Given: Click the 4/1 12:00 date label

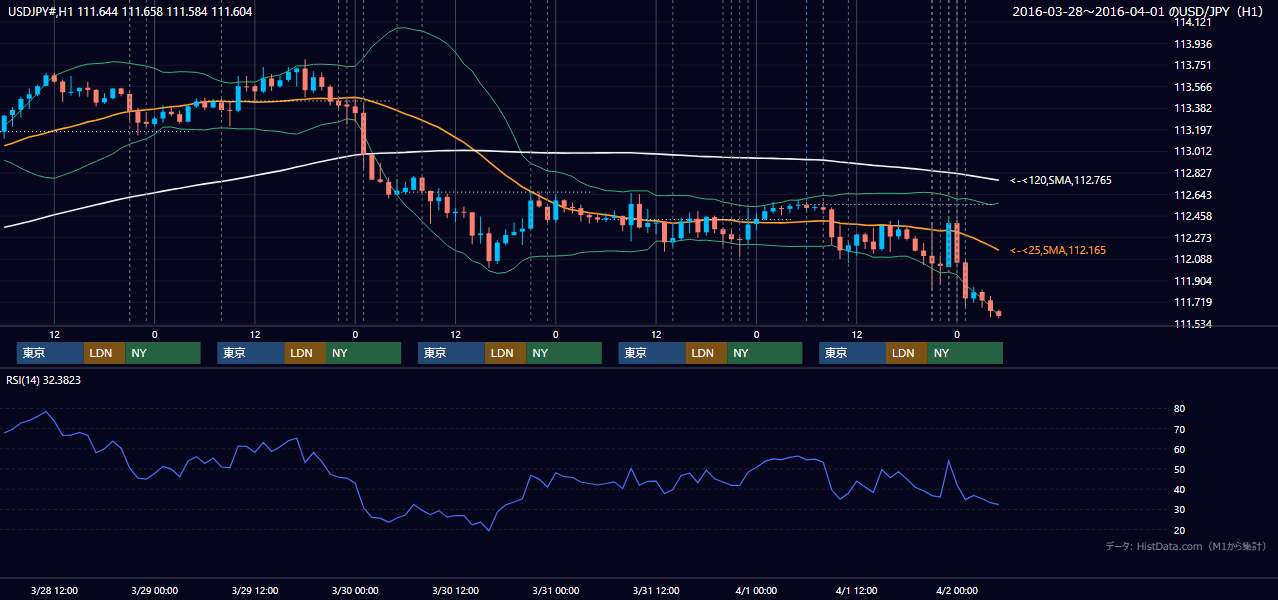Looking at the screenshot, I should 856,590.
